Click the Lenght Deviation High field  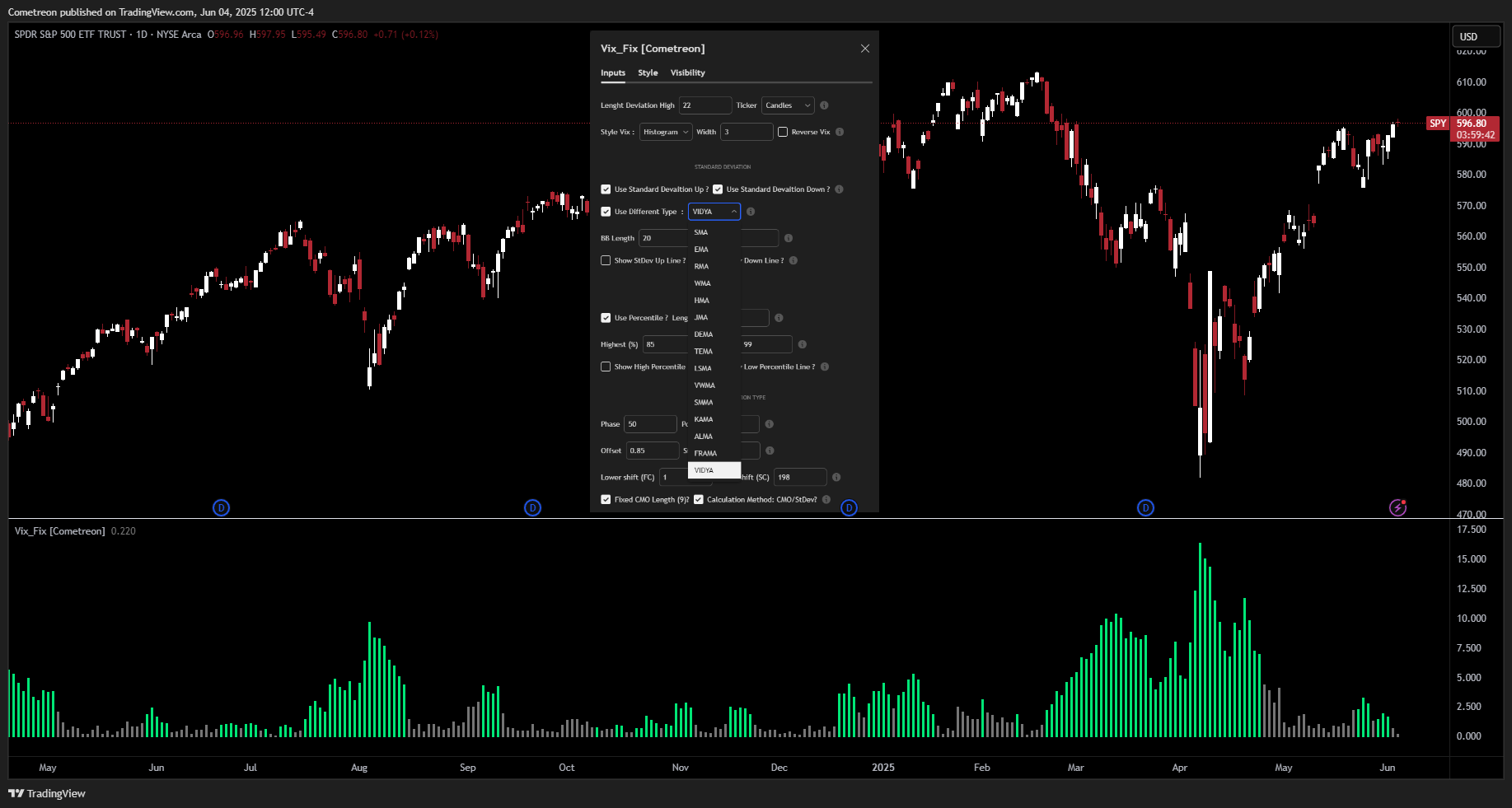point(705,105)
